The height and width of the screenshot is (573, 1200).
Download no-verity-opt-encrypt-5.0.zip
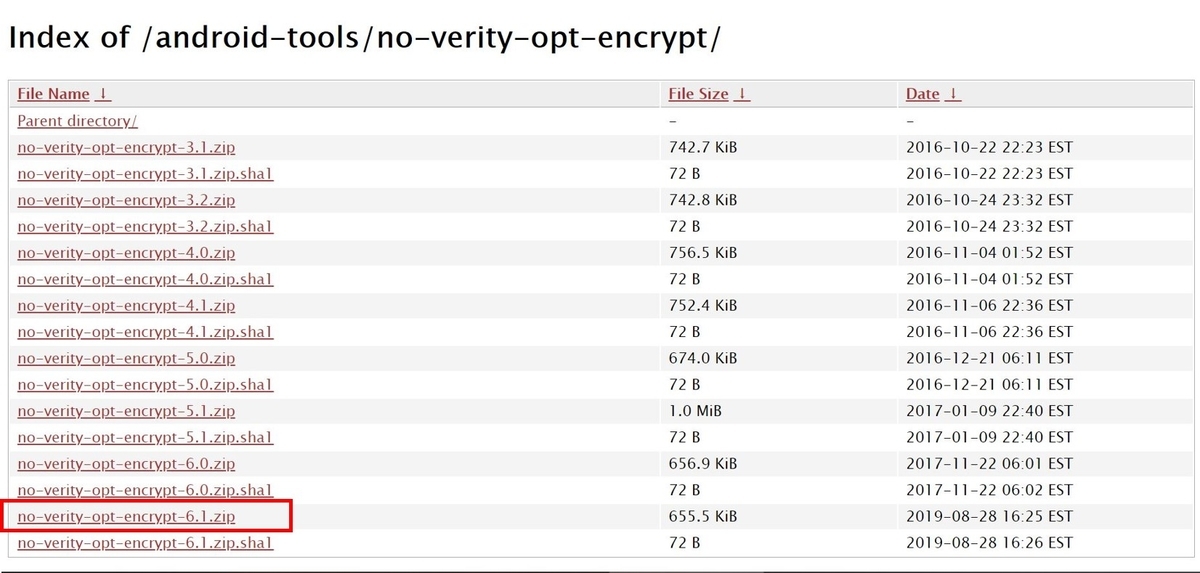126,358
